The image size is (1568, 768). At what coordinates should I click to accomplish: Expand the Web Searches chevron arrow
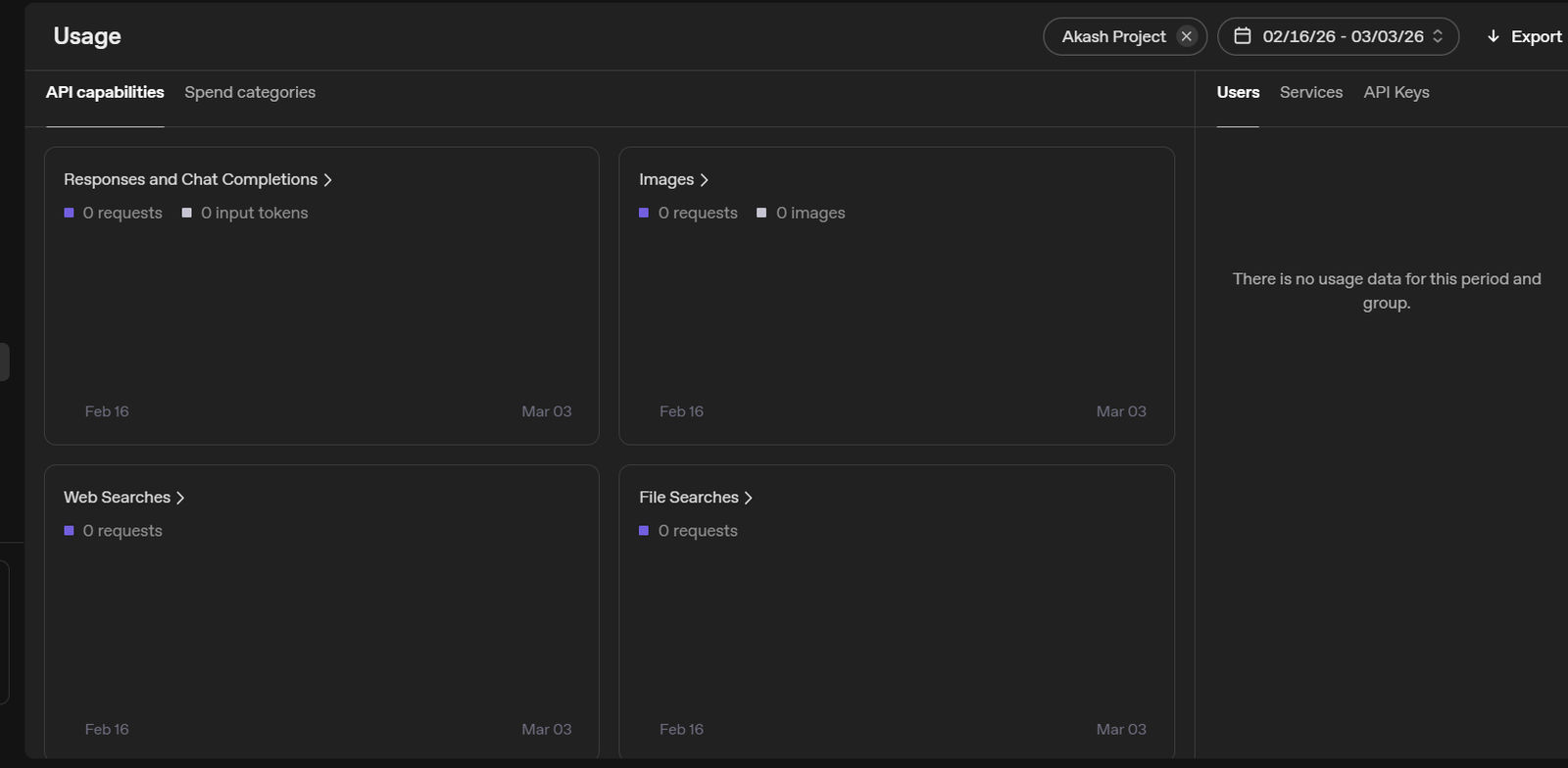(x=180, y=498)
